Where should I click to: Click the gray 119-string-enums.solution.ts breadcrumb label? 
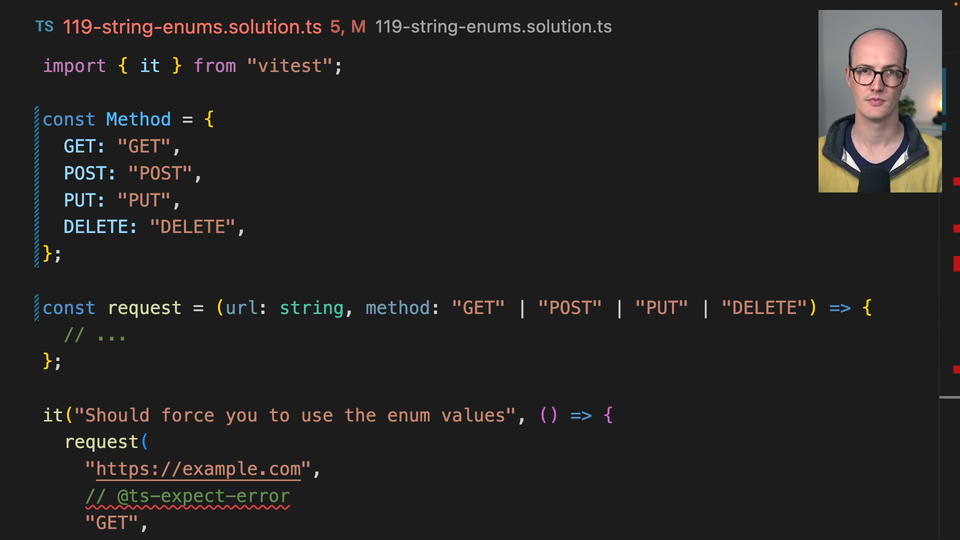[x=493, y=27]
